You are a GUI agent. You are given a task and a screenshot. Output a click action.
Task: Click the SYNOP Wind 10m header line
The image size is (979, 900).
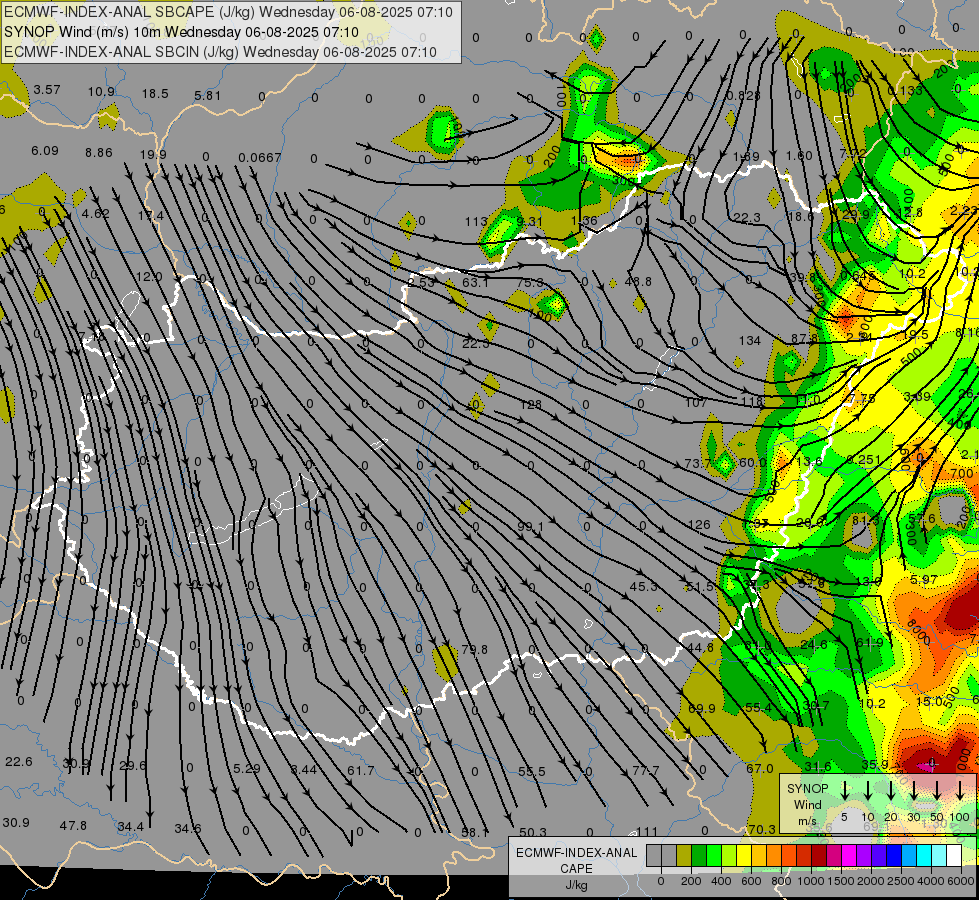tap(181, 32)
